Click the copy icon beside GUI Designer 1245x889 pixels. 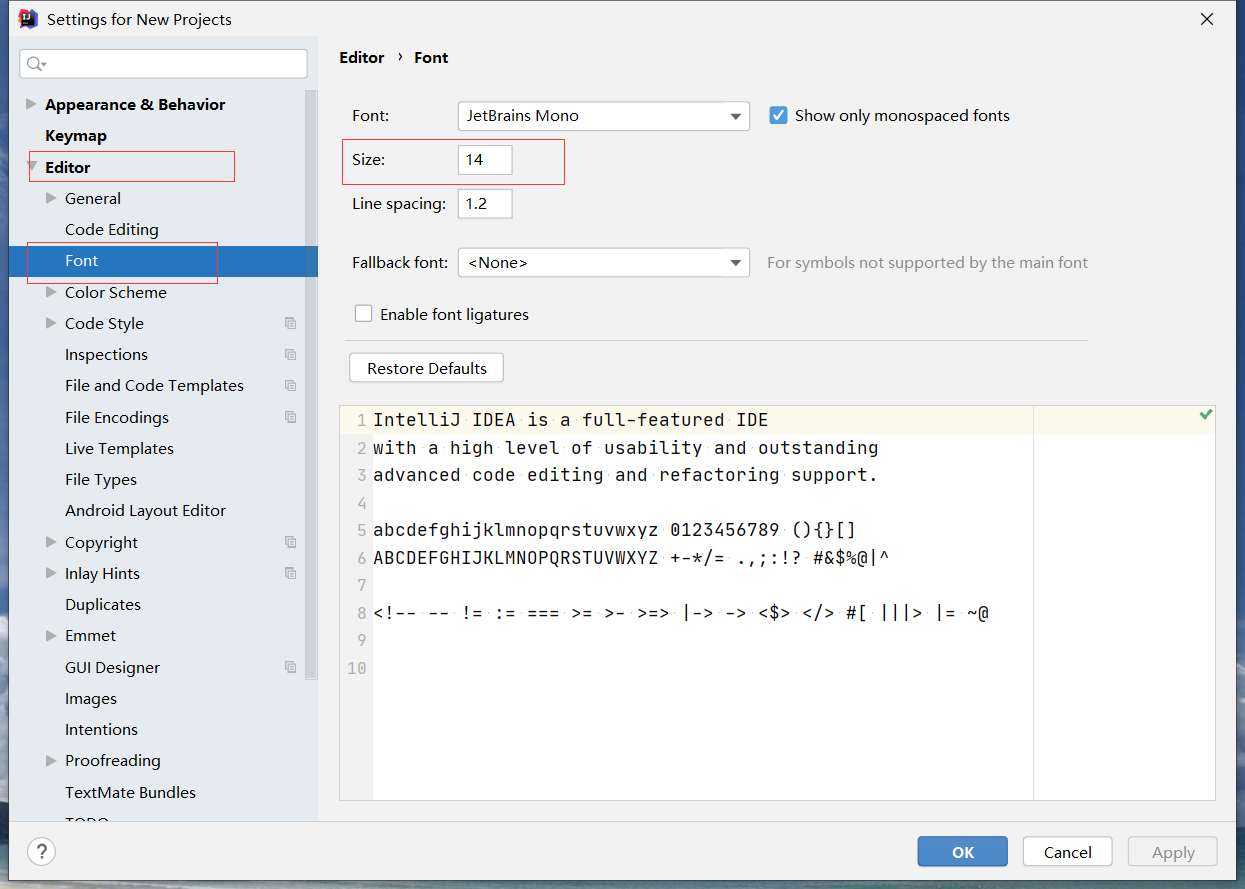click(290, 667)
